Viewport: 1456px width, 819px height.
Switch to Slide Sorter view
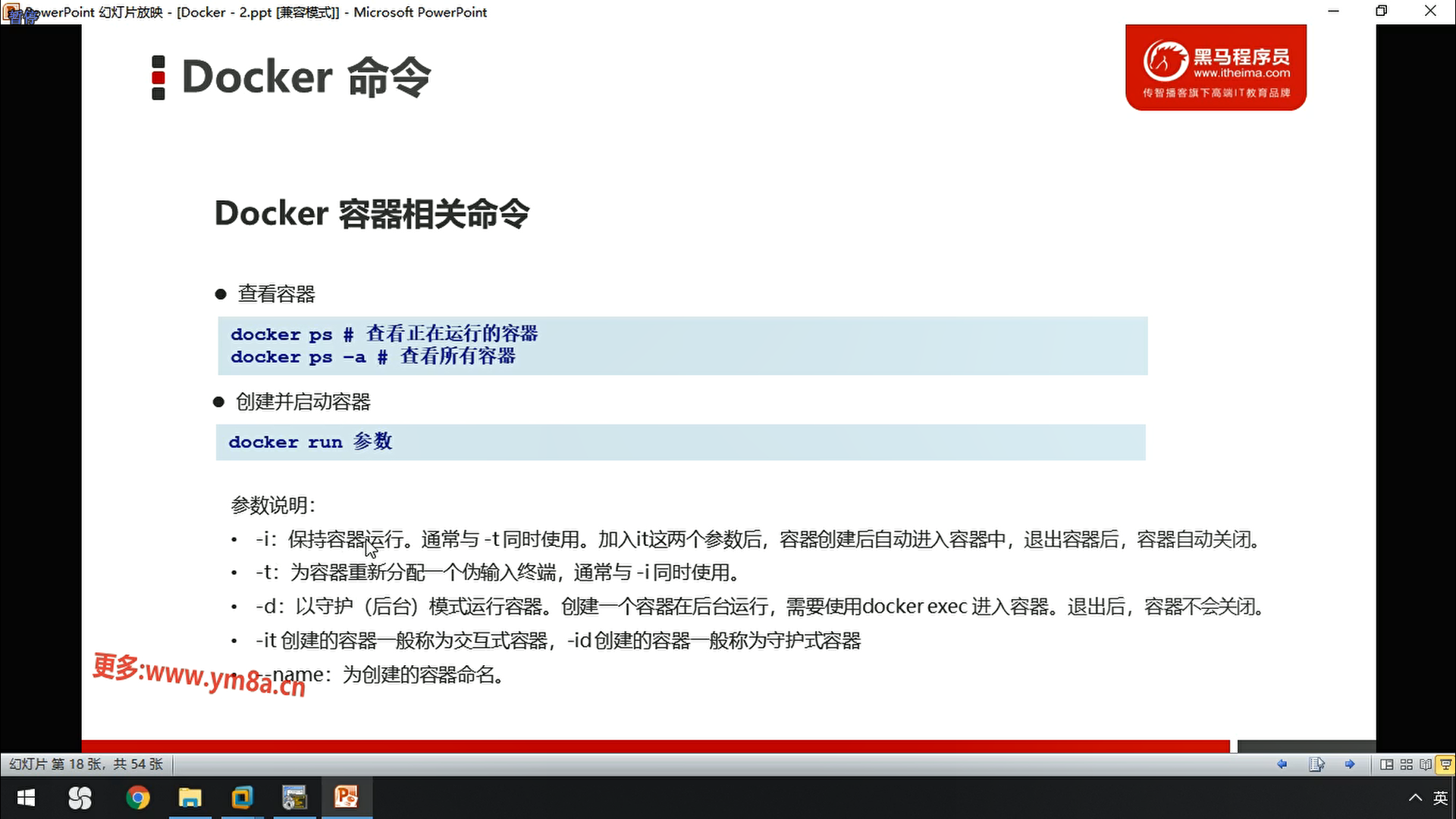[1406, 764]
